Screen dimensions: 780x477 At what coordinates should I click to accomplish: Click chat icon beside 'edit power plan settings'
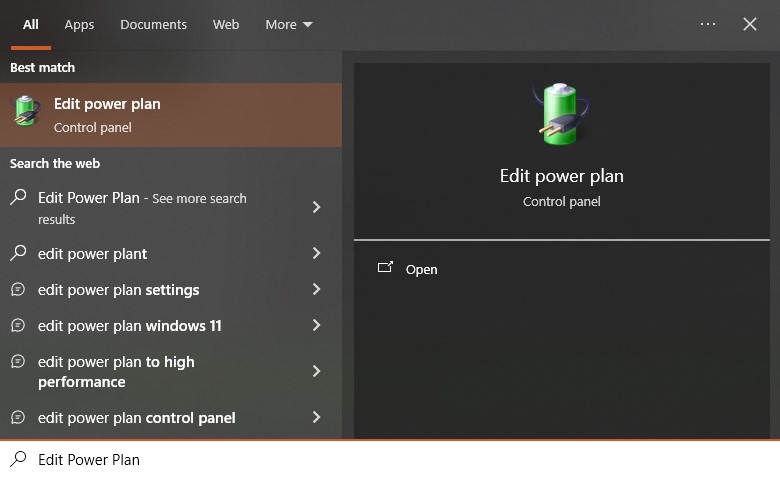pyautogui.click(x=18, y=289)
